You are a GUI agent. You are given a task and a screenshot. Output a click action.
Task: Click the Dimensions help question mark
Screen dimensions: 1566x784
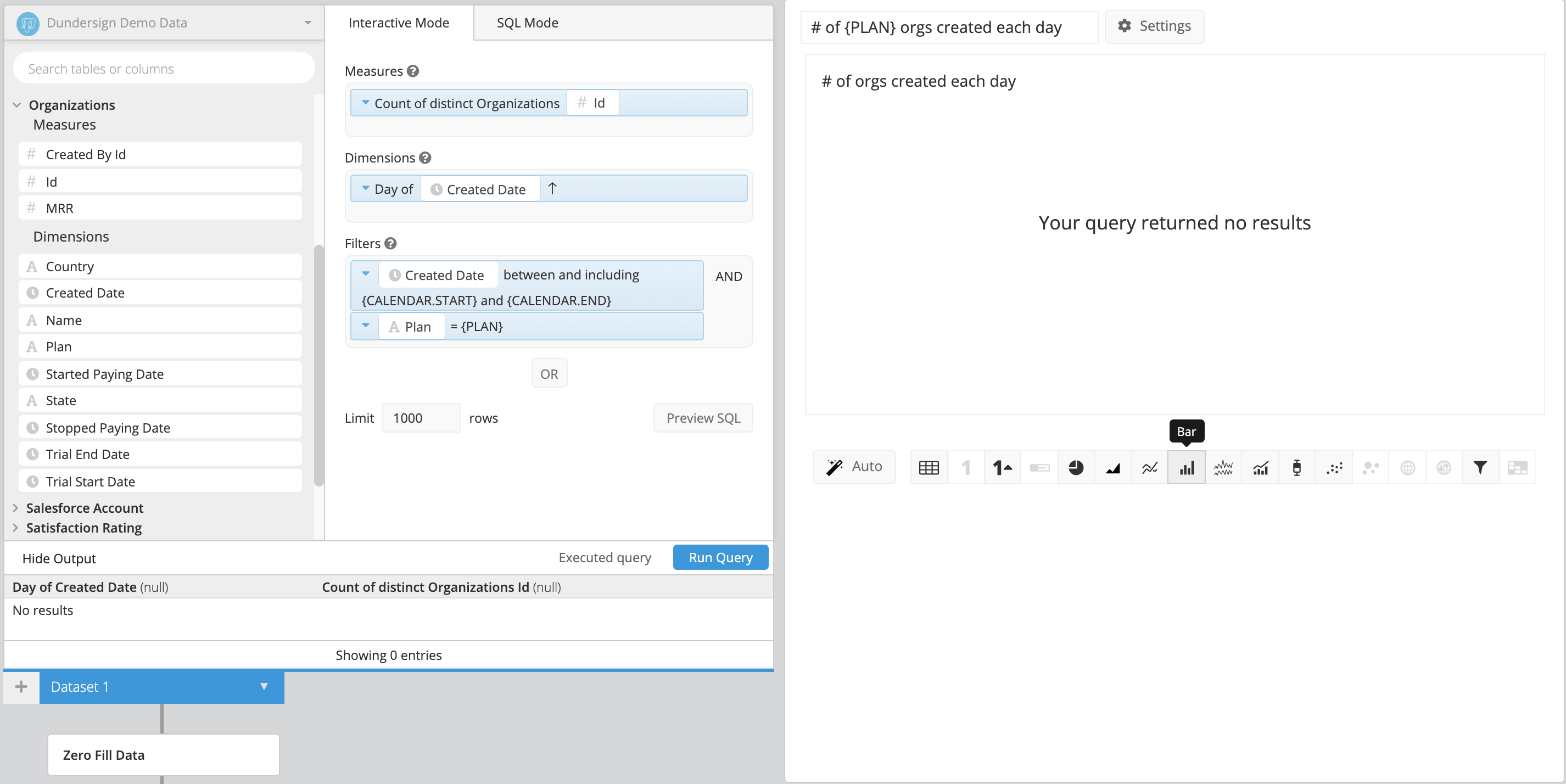click(425, 158)
